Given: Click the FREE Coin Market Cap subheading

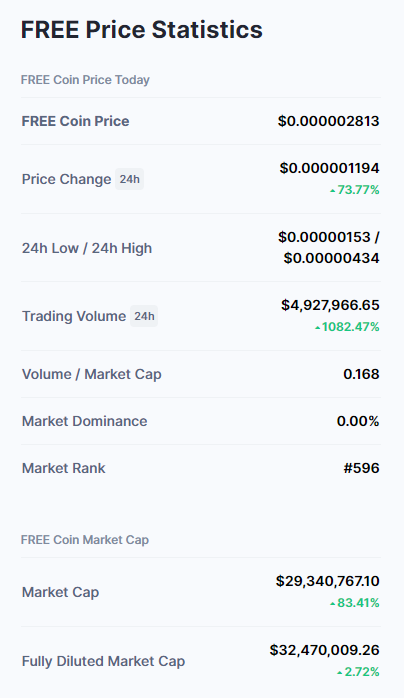Looking at the screenshot, I should pyautogui.click(x=85, y=540).
